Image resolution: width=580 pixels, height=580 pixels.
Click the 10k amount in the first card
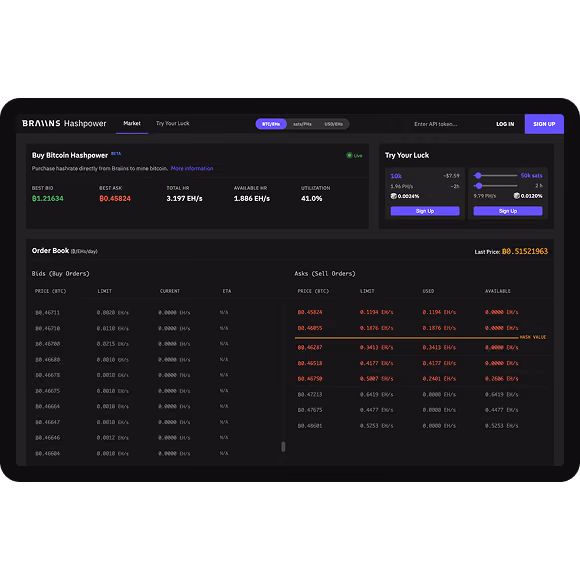tap(396, 176)
